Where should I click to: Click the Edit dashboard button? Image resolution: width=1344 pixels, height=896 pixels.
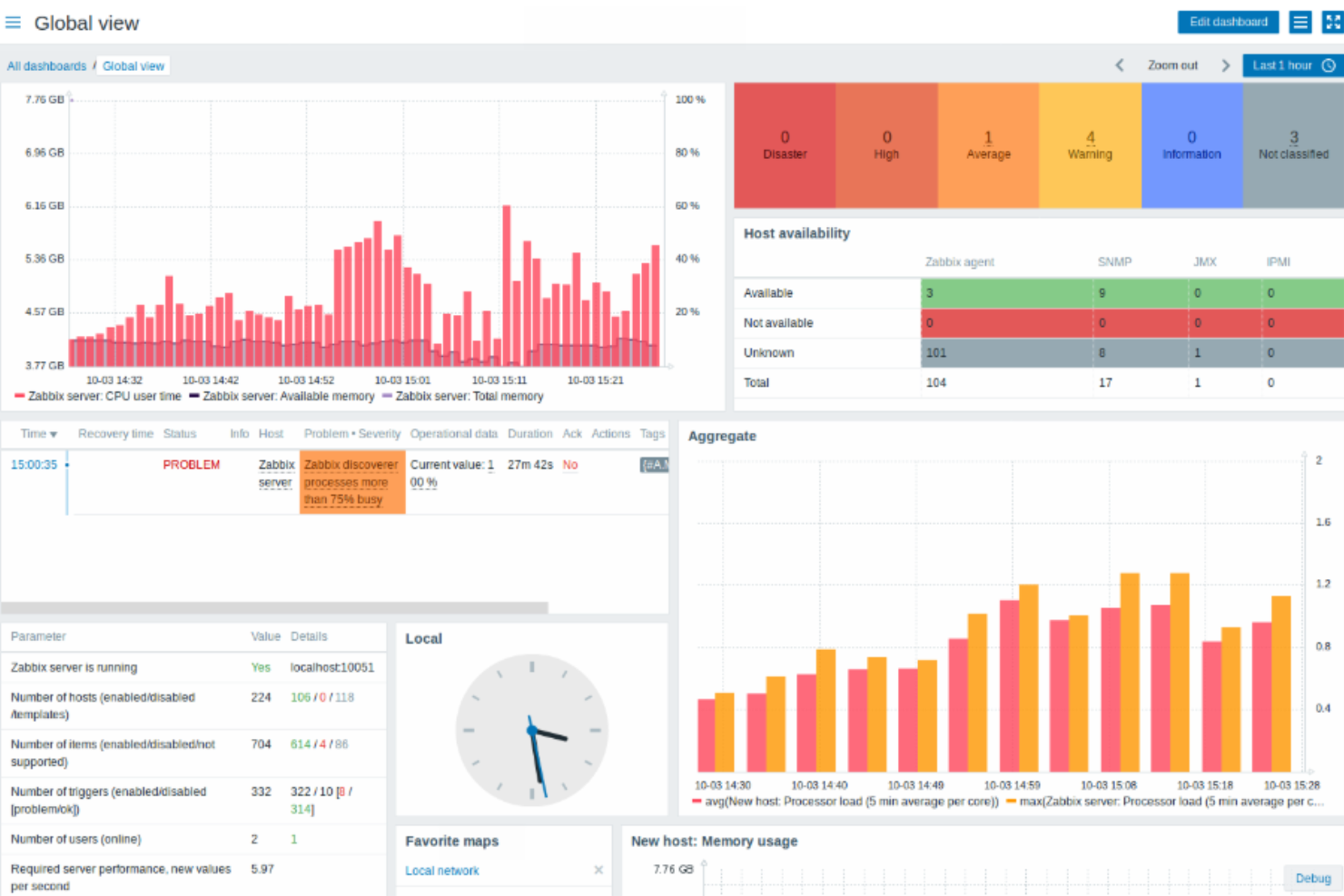(1228, 22)
